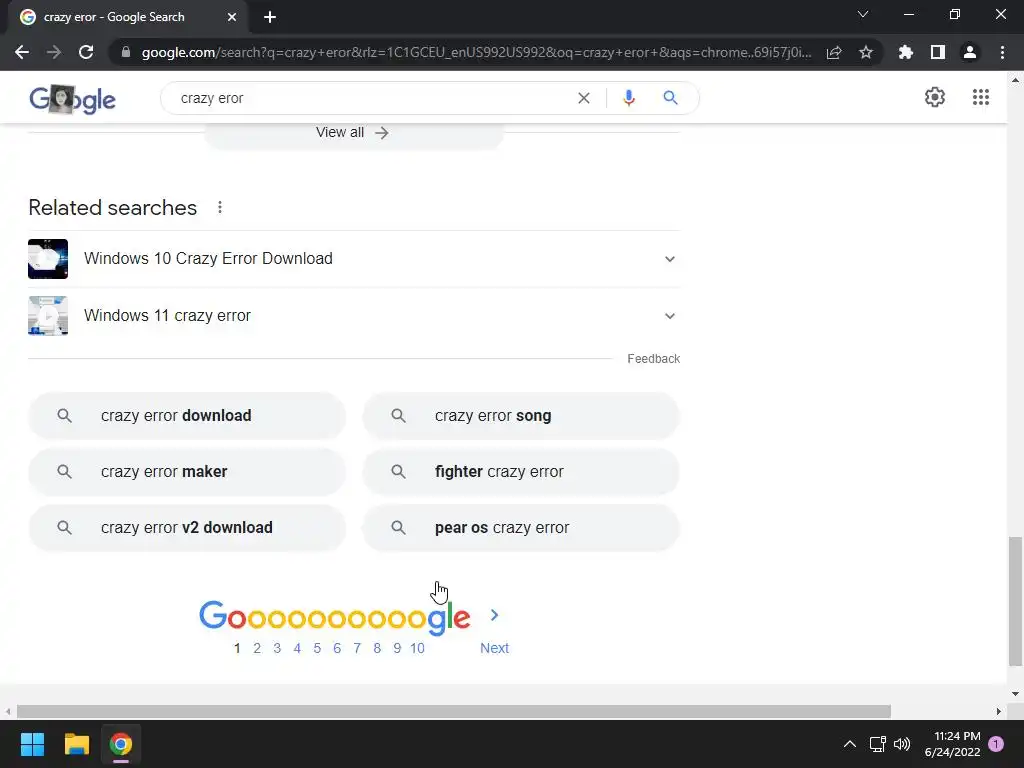1024x768 pixels.
Task: Click the Next page link
Action: pyautogui.click(x=494, y=648)
